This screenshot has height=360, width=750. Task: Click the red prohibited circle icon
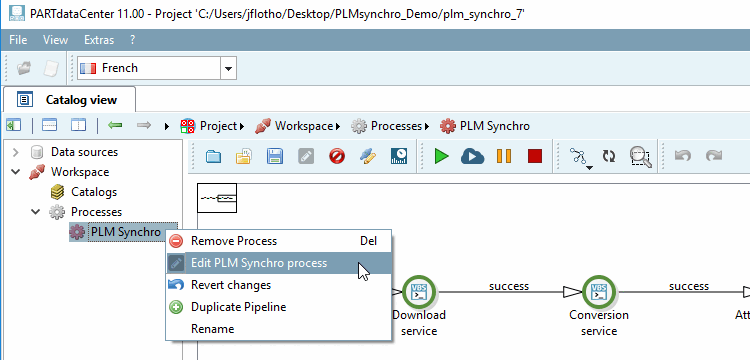click(x=337, y=156)
